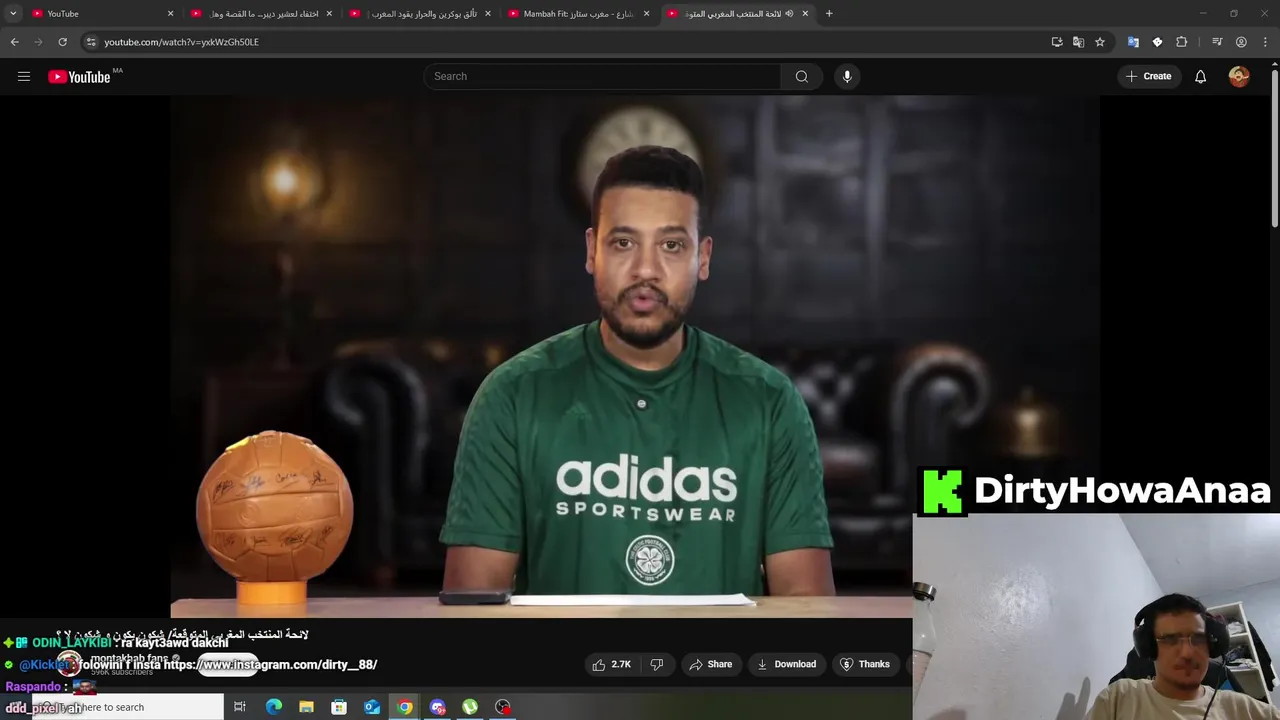
Task: Open the tab search dropdown arrow
Action: (x=13, y=14)
